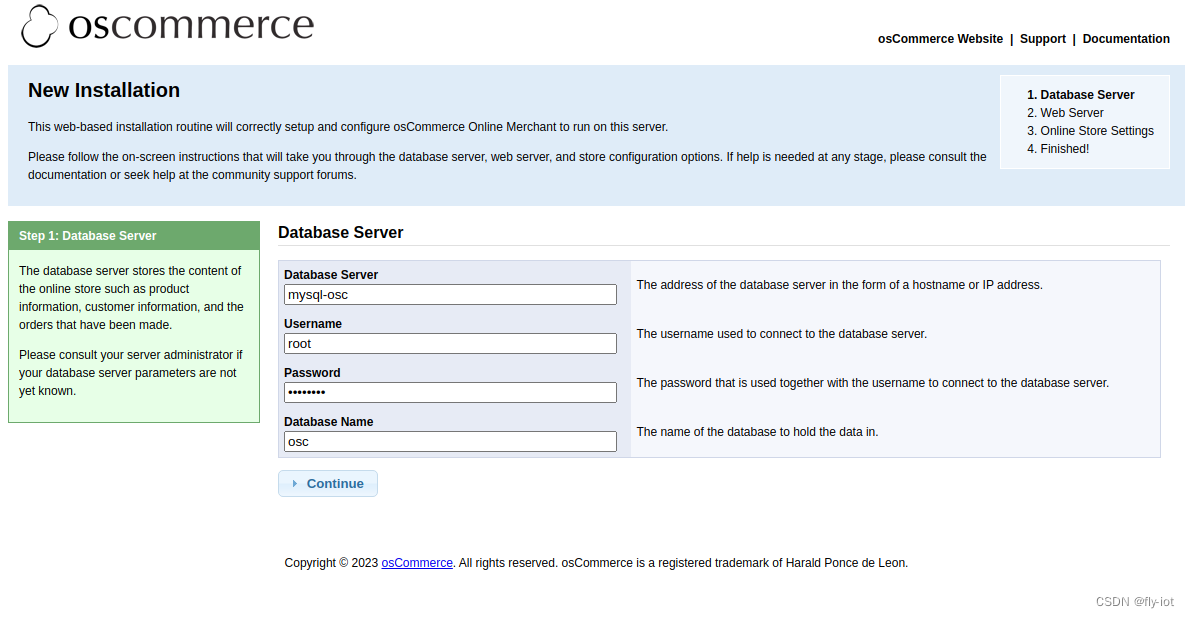Image resolution: width=1190 pixels, height=618 pixels.
Task: Click the oscommerce logo
Action: pyautogui.click(x=168, y=26)
